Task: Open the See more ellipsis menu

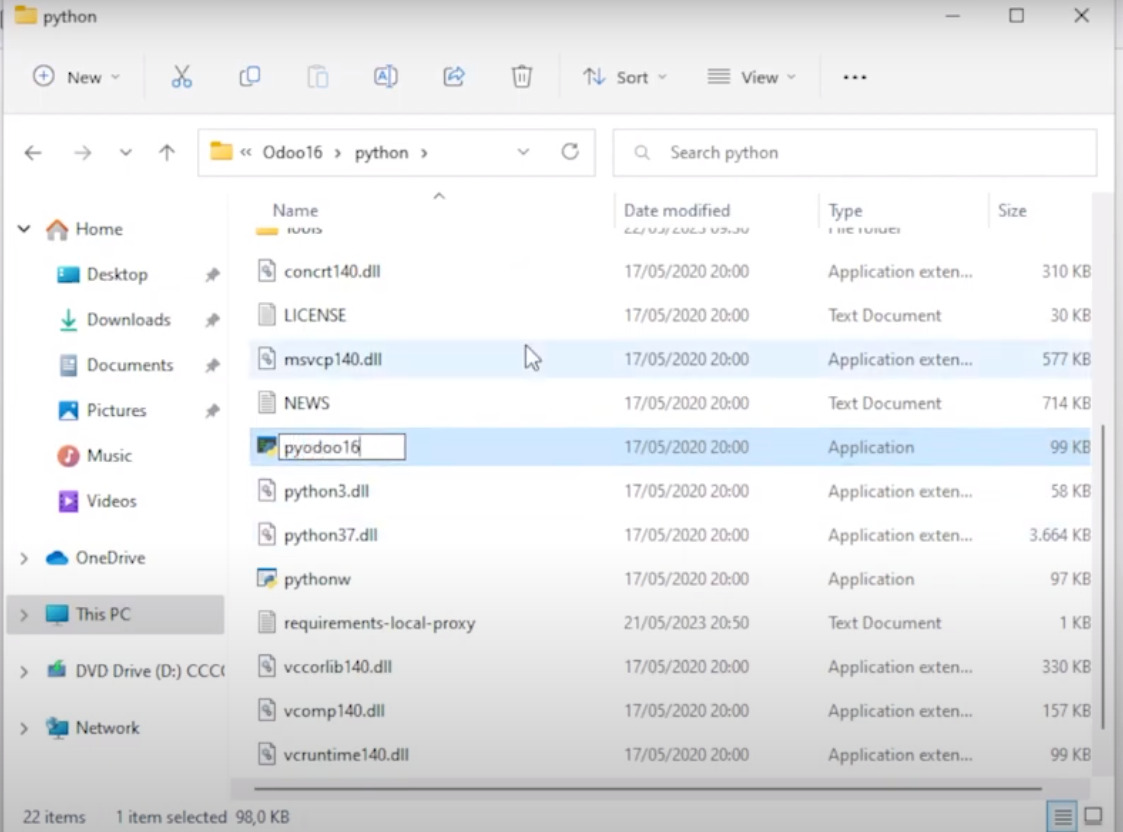Action: [x=854, y=77]
